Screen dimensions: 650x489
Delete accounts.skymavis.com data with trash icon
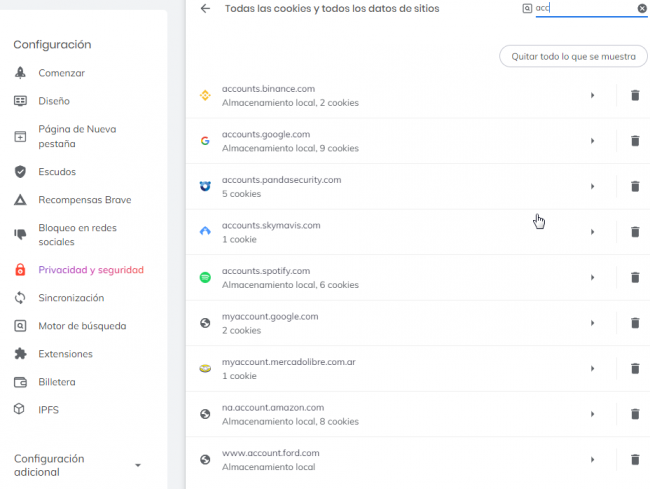(635, 232)
